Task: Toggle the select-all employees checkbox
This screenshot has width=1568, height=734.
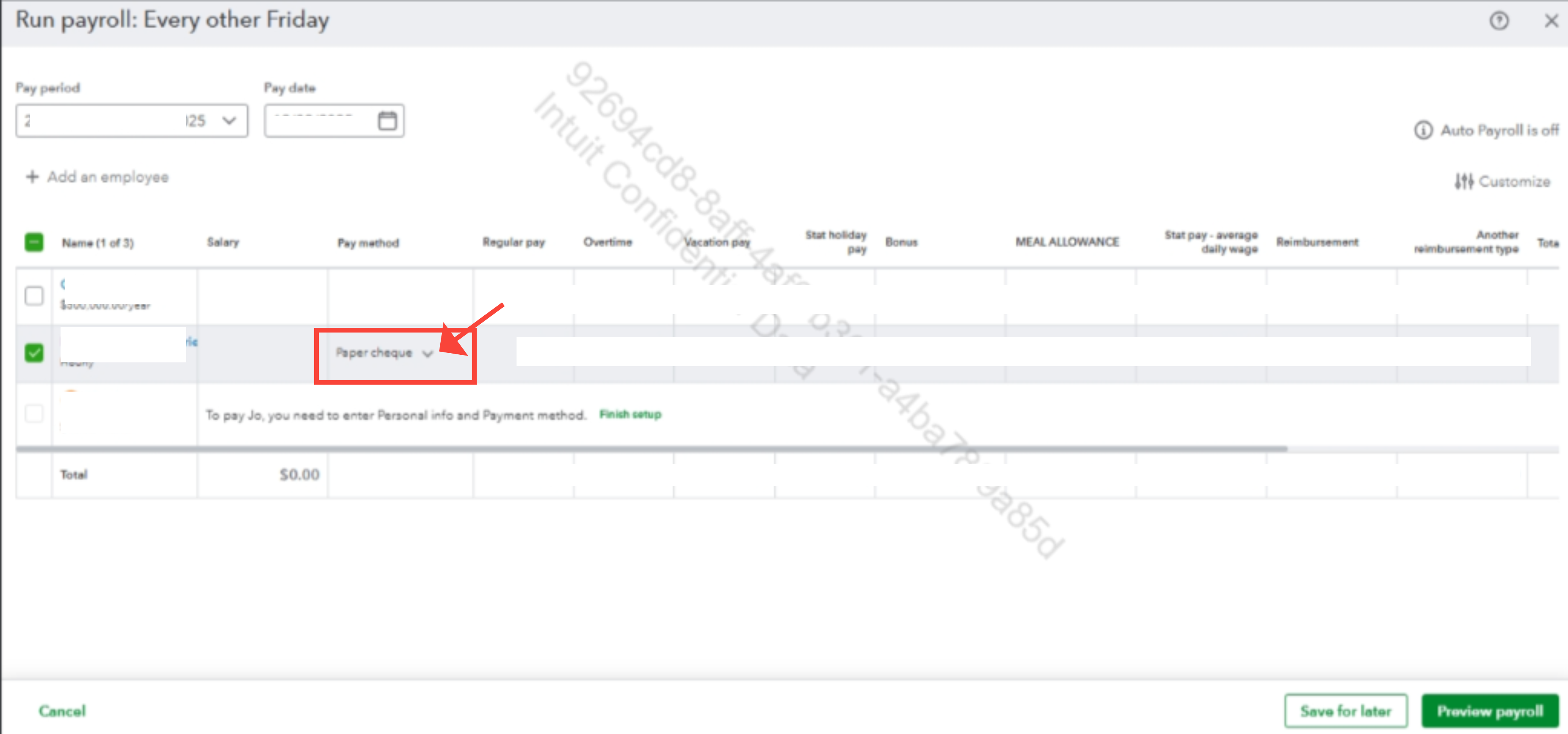Action: (34, 242)
